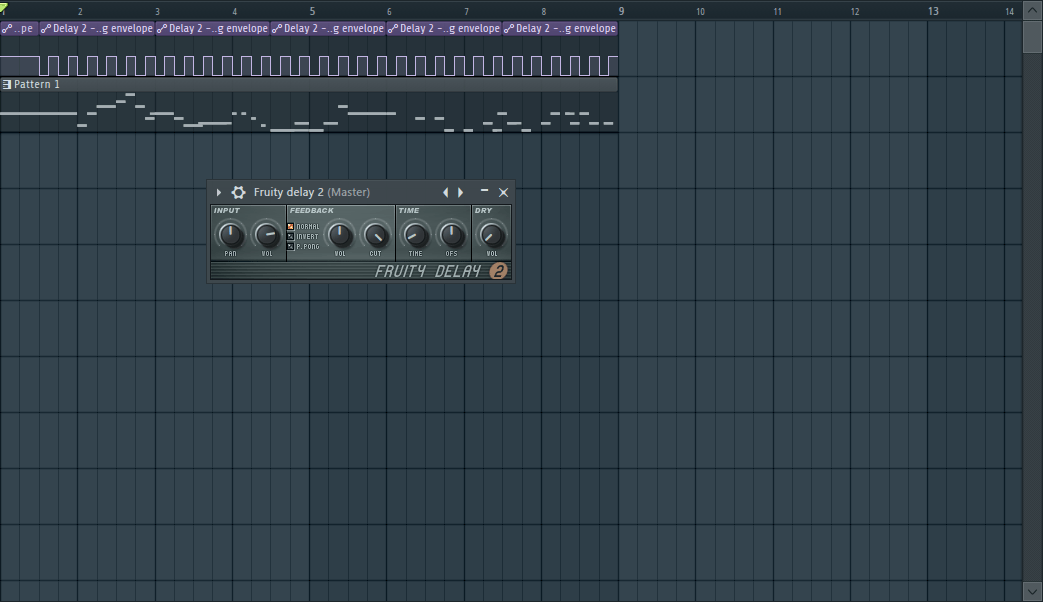Click bar 5 on the timeline ruler

[x=312, y=11]
